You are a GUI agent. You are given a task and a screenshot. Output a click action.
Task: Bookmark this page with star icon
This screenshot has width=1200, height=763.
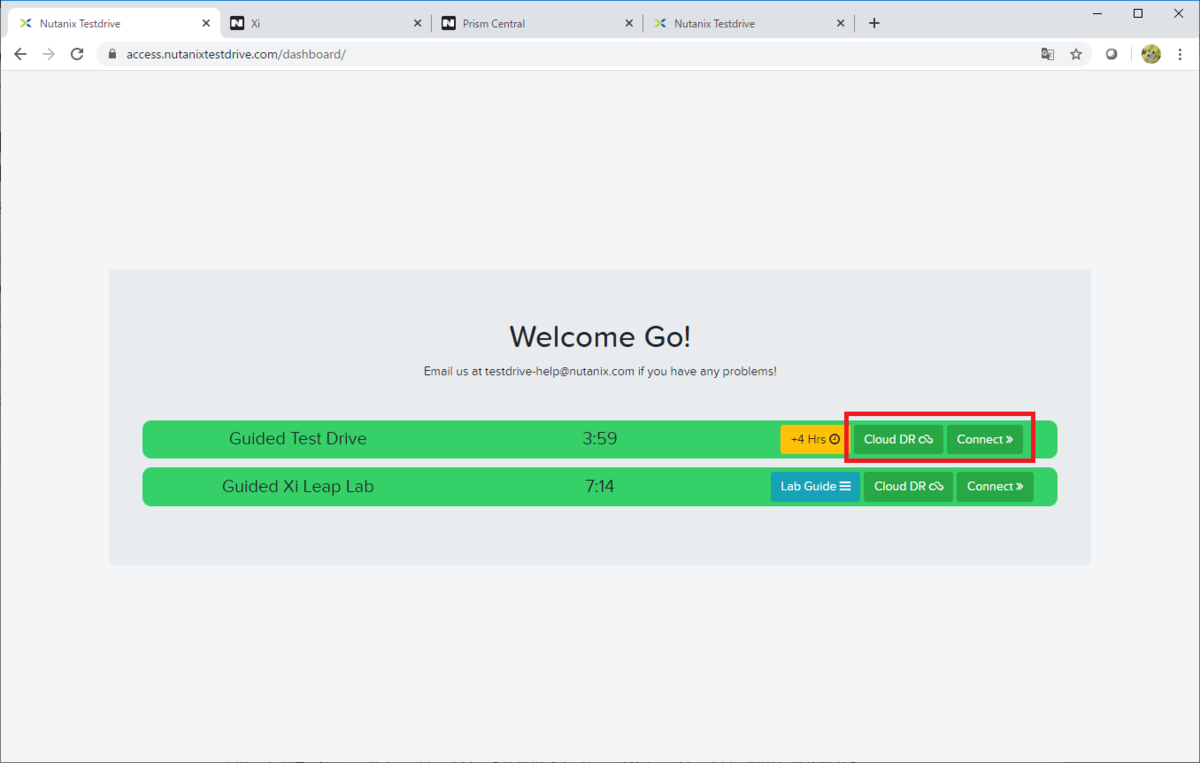[x=1076, y=54]
